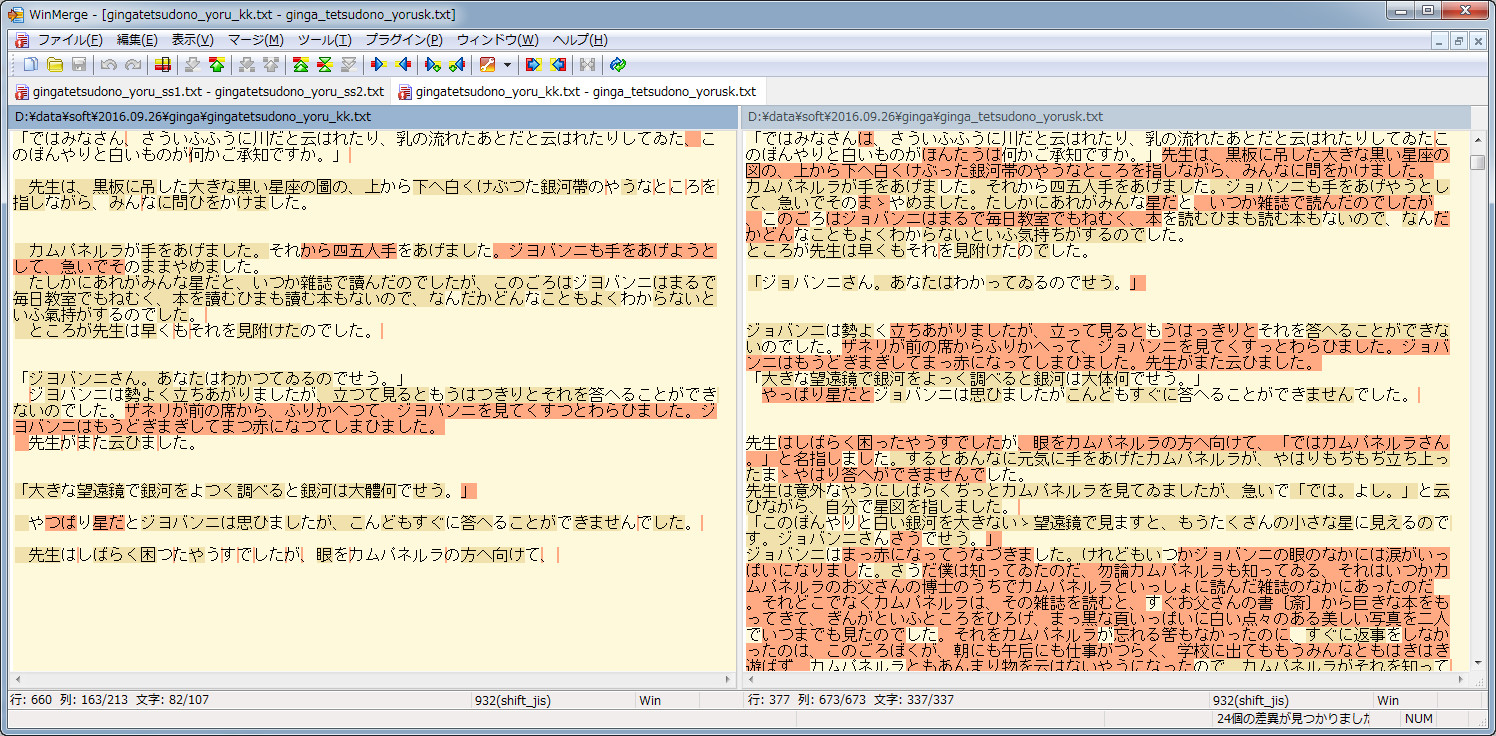Undo the last edit via toolbar icon
This screenshot has width=1496, height=736.
[110, 63]
